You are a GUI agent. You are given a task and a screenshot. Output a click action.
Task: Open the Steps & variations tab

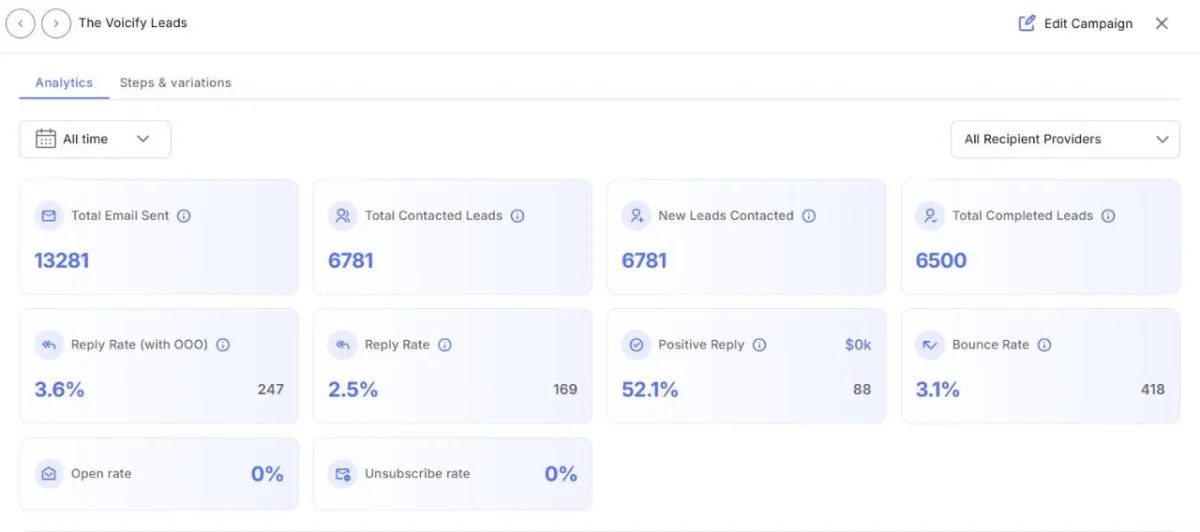pos(175,83)
